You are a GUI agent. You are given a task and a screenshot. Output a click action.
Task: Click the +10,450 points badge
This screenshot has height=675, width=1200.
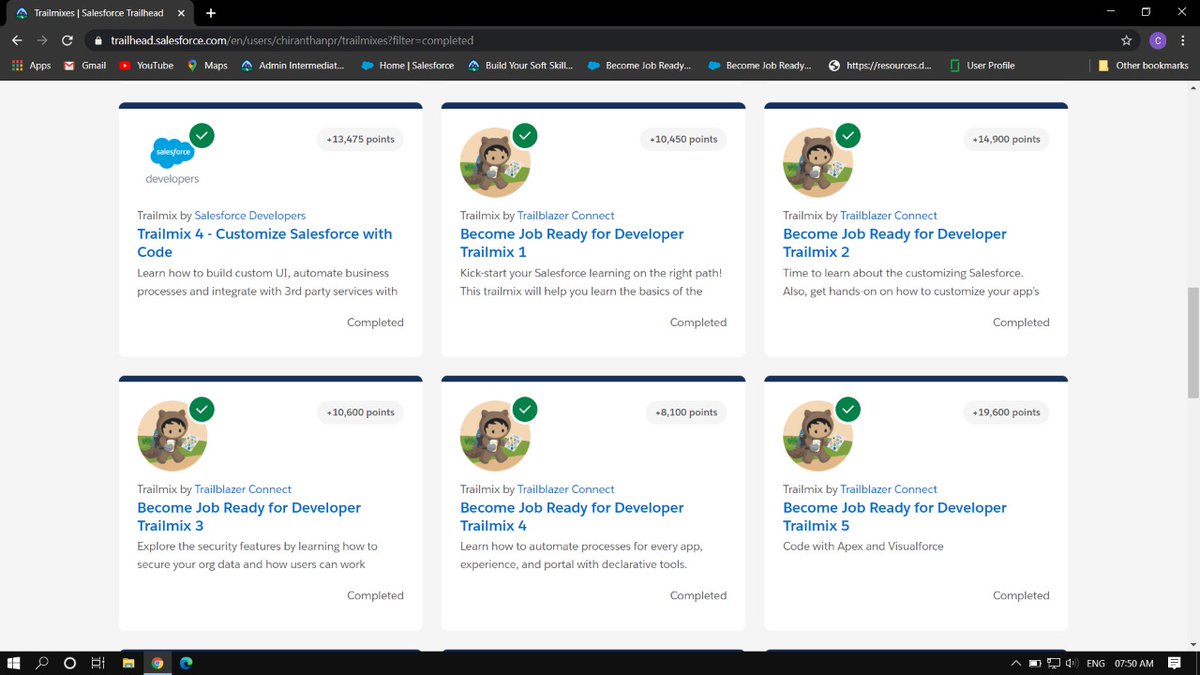683,139
